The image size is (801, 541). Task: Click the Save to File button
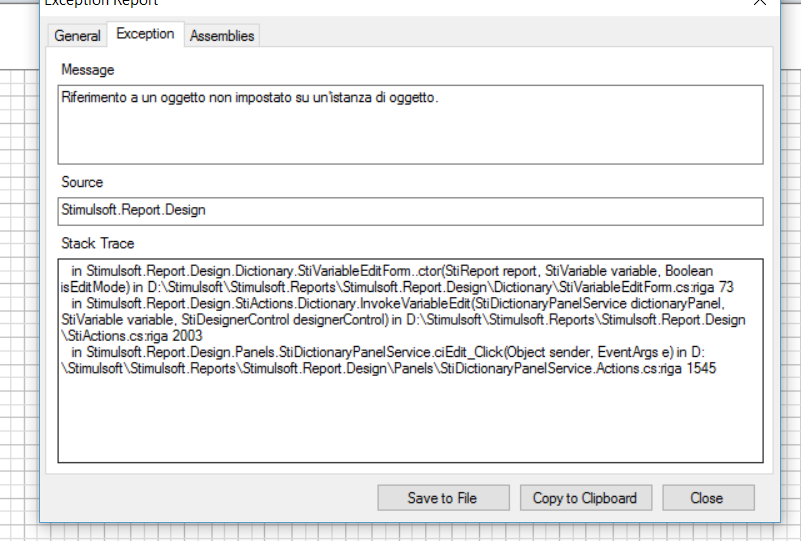click(x=443, y=498)
